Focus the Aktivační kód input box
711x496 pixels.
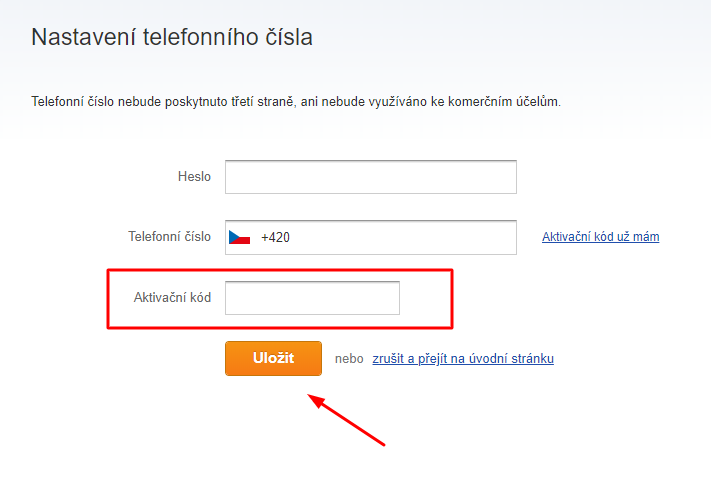(x=312, y=298)
